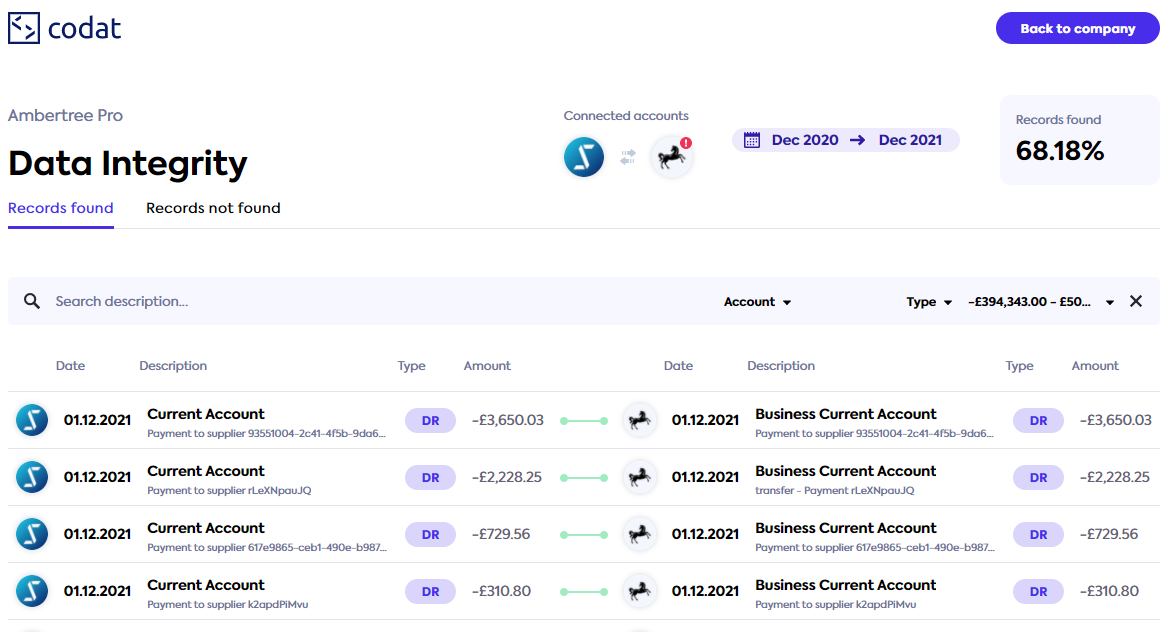Click left amount -£729.56

click(500, 534)
